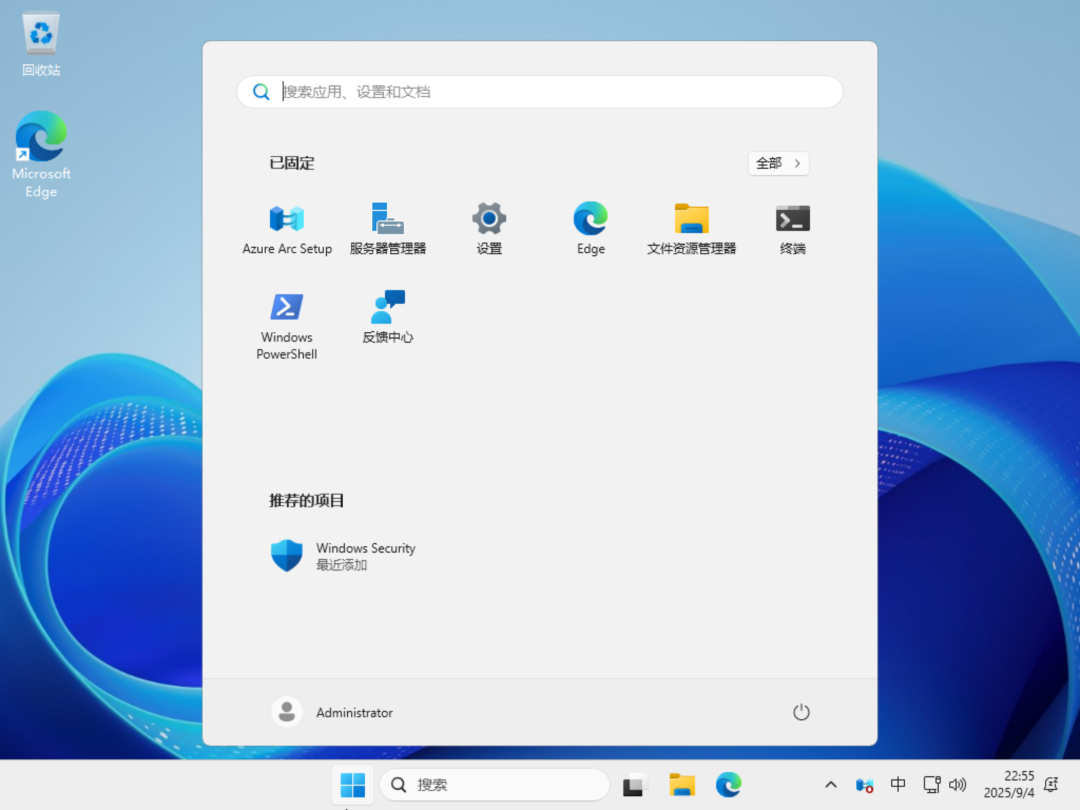1080x810 pixels.
Task: Open the 设置 gear app
Action: pos(489,229)
